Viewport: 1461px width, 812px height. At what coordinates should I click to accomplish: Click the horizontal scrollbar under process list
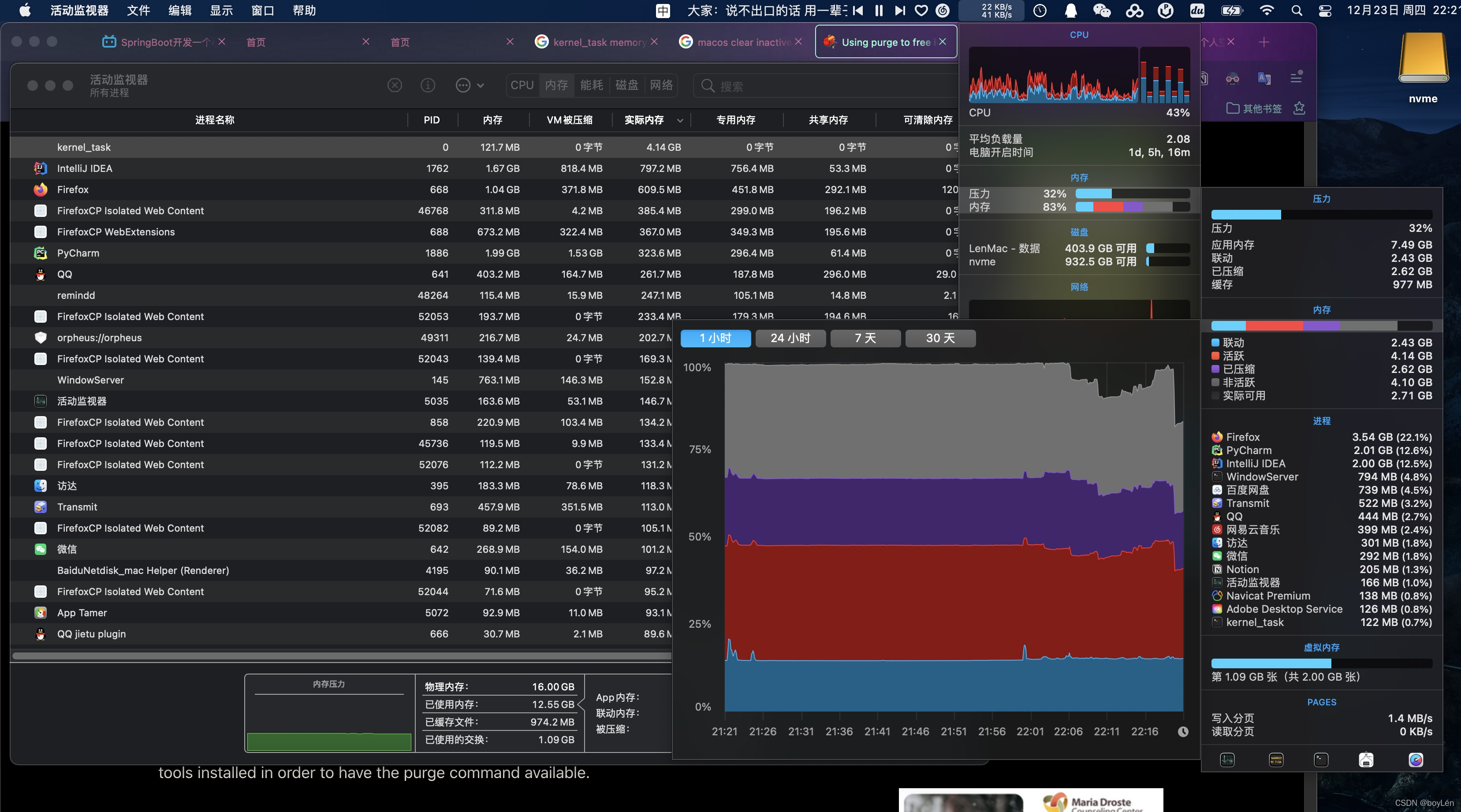coord(340,656)
